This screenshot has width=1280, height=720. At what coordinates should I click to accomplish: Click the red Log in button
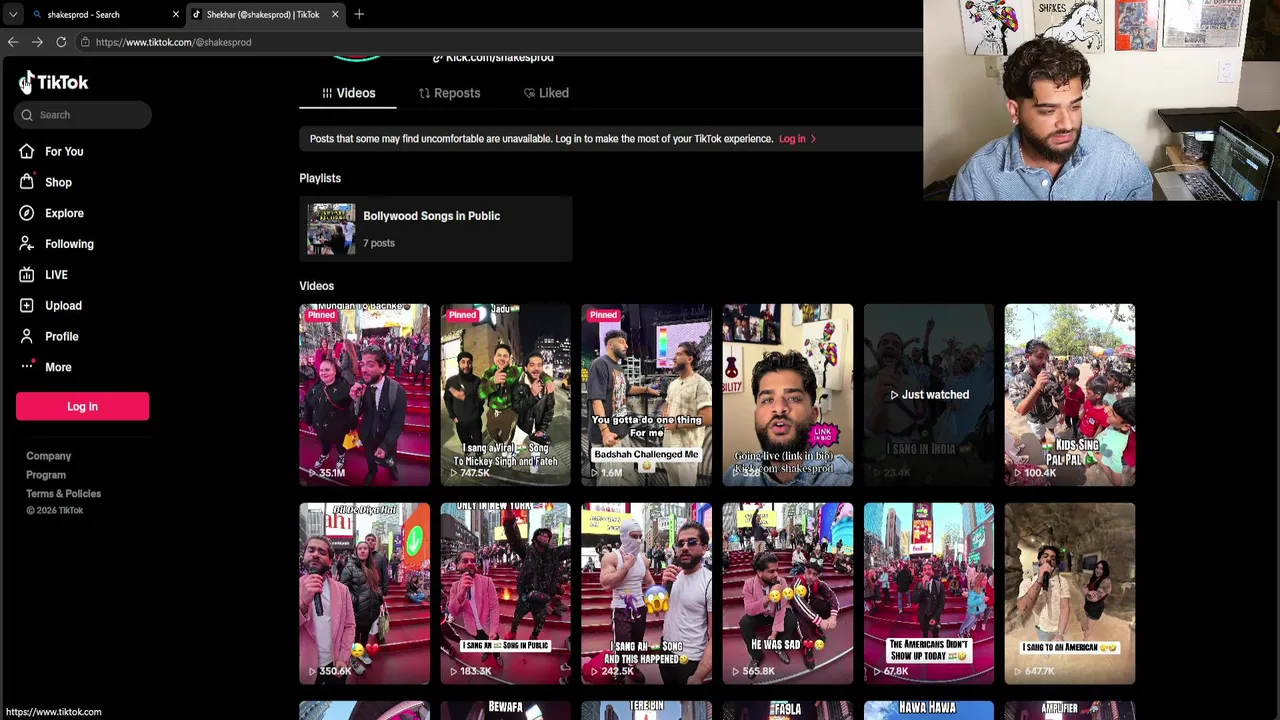click(x=82, y=406)
